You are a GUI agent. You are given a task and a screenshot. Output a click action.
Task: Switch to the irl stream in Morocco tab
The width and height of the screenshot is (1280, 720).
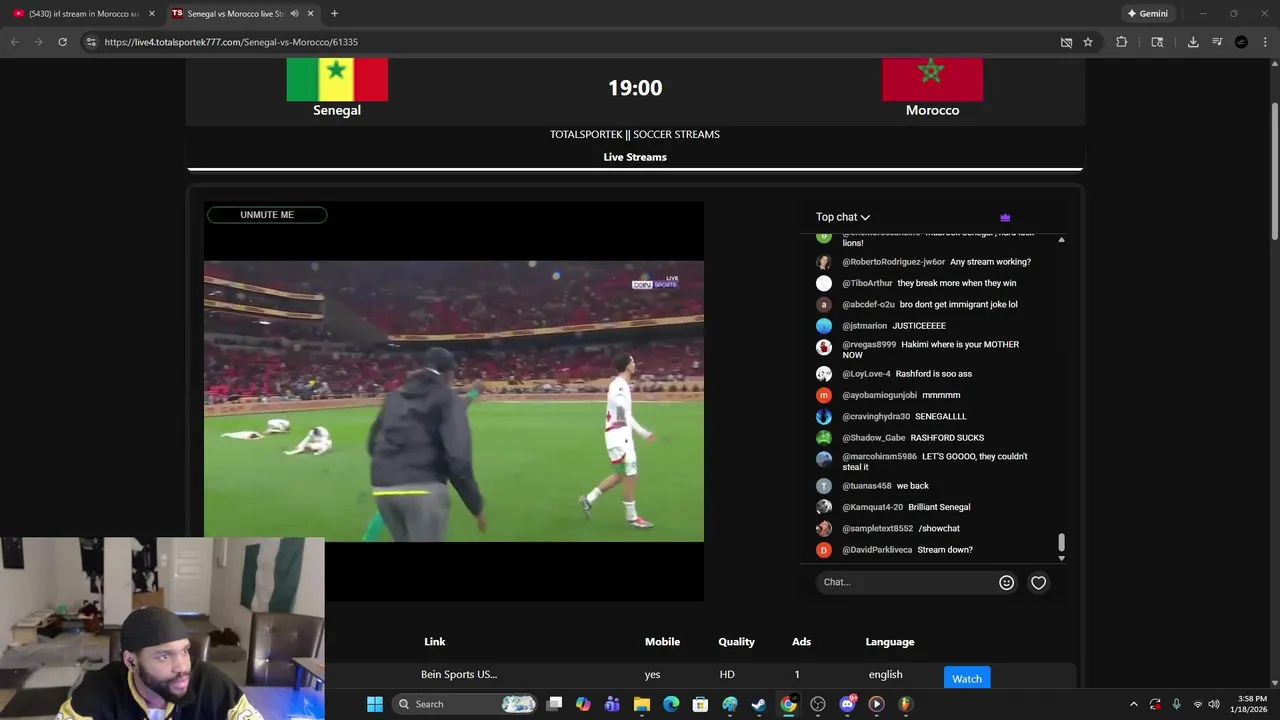coord(84,14)
